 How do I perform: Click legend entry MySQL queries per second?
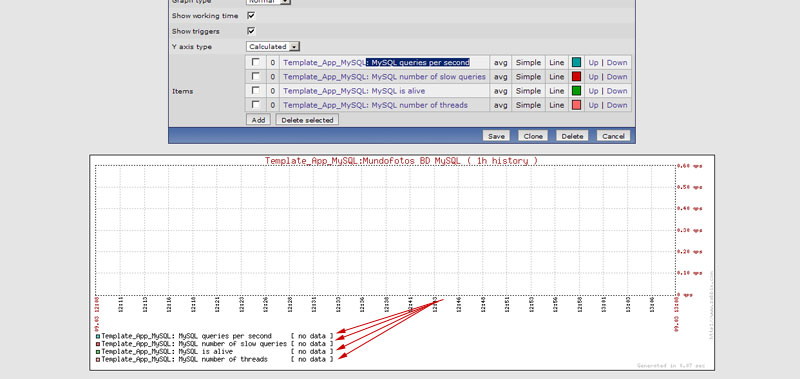(186, 336)
